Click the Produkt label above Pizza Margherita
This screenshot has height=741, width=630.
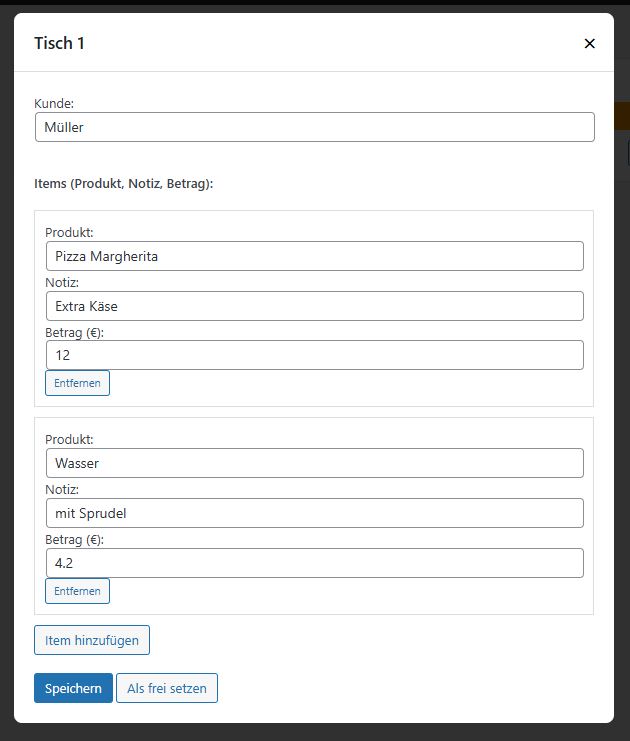[69, 232]
